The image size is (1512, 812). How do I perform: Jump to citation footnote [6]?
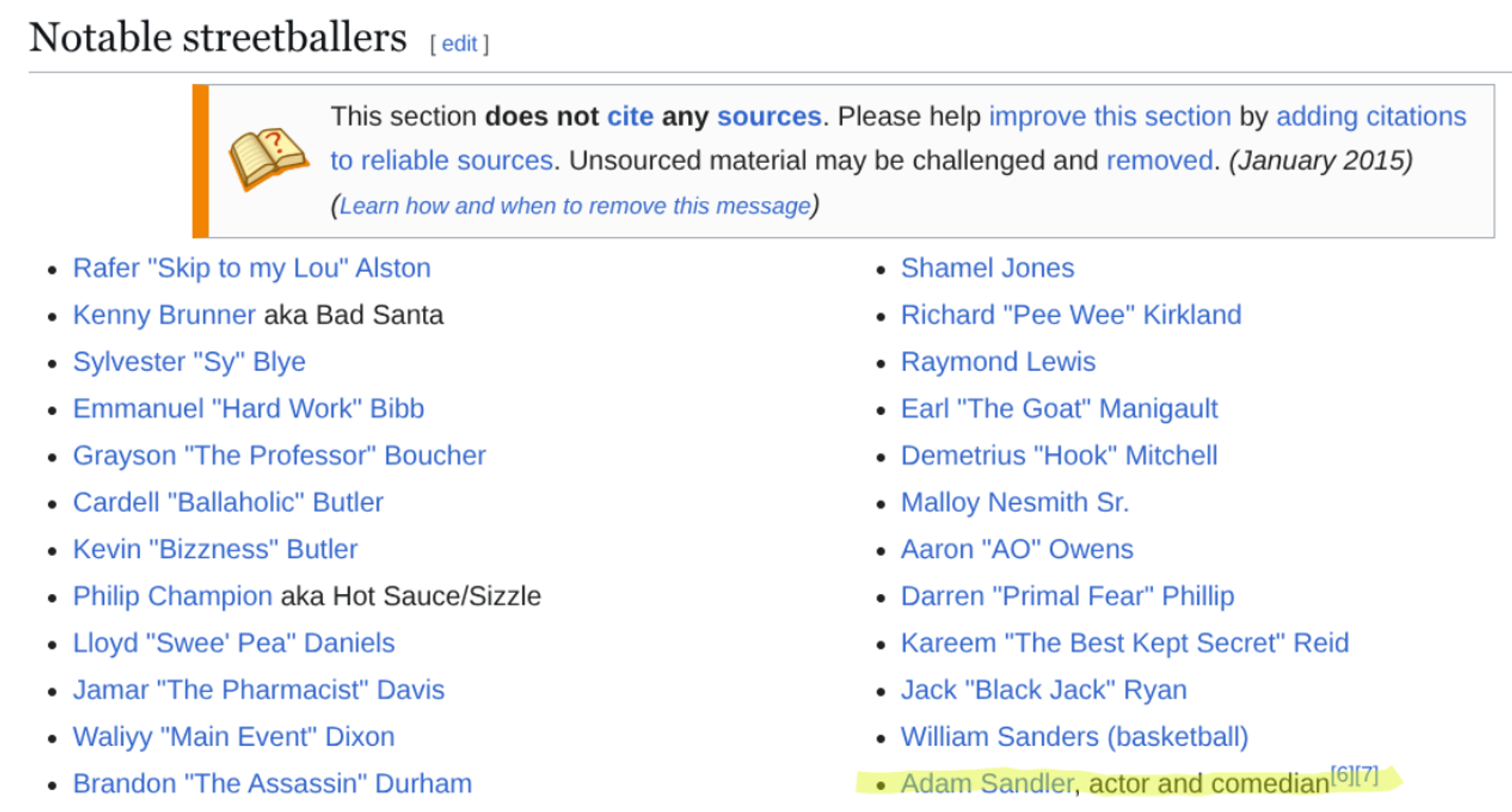tap(1342, 775)
